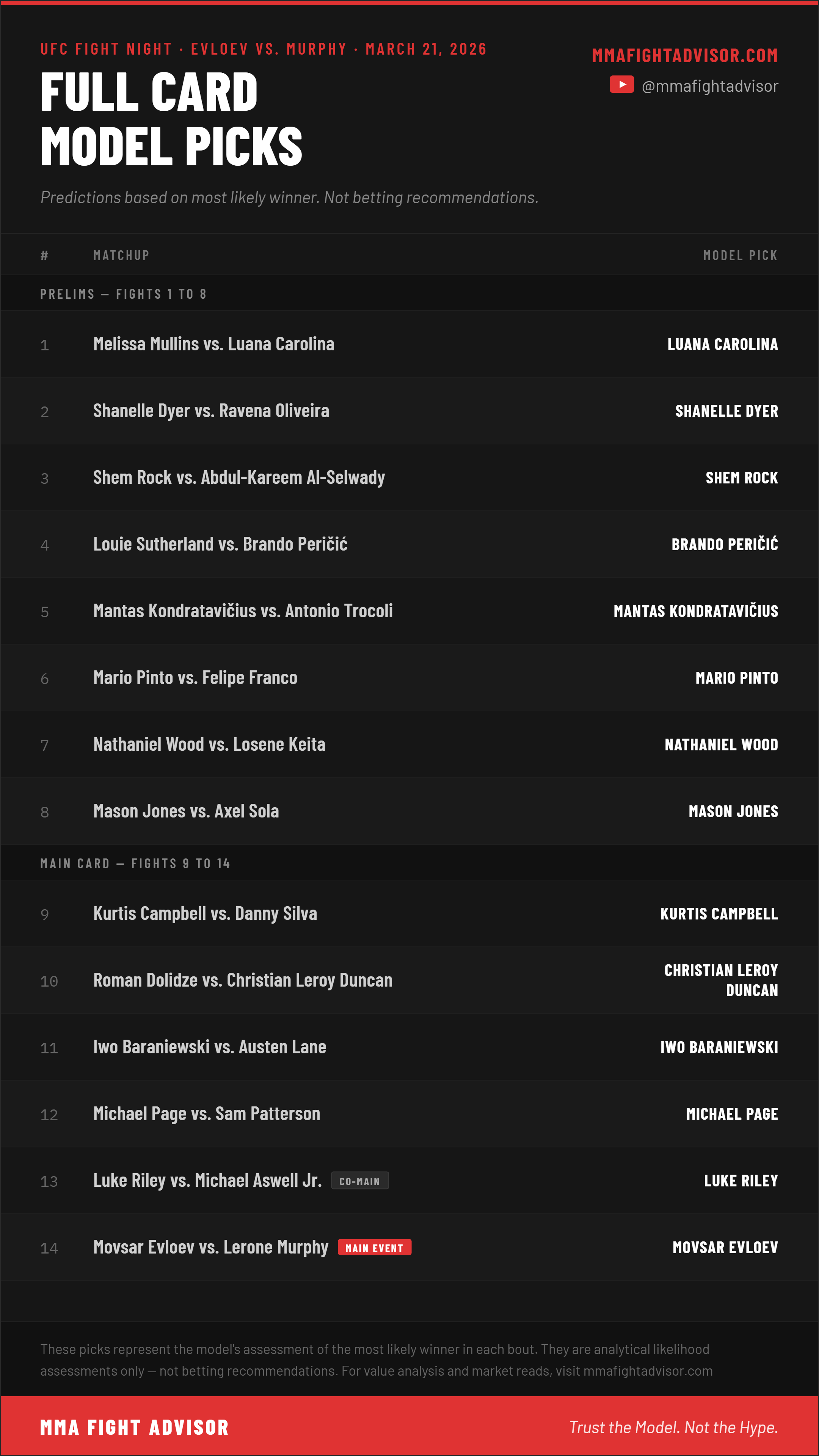Open the MMAFIGHTADVISOR.COM header link
This screenshot has width=819, height=1456.
(x=684, y=55)
